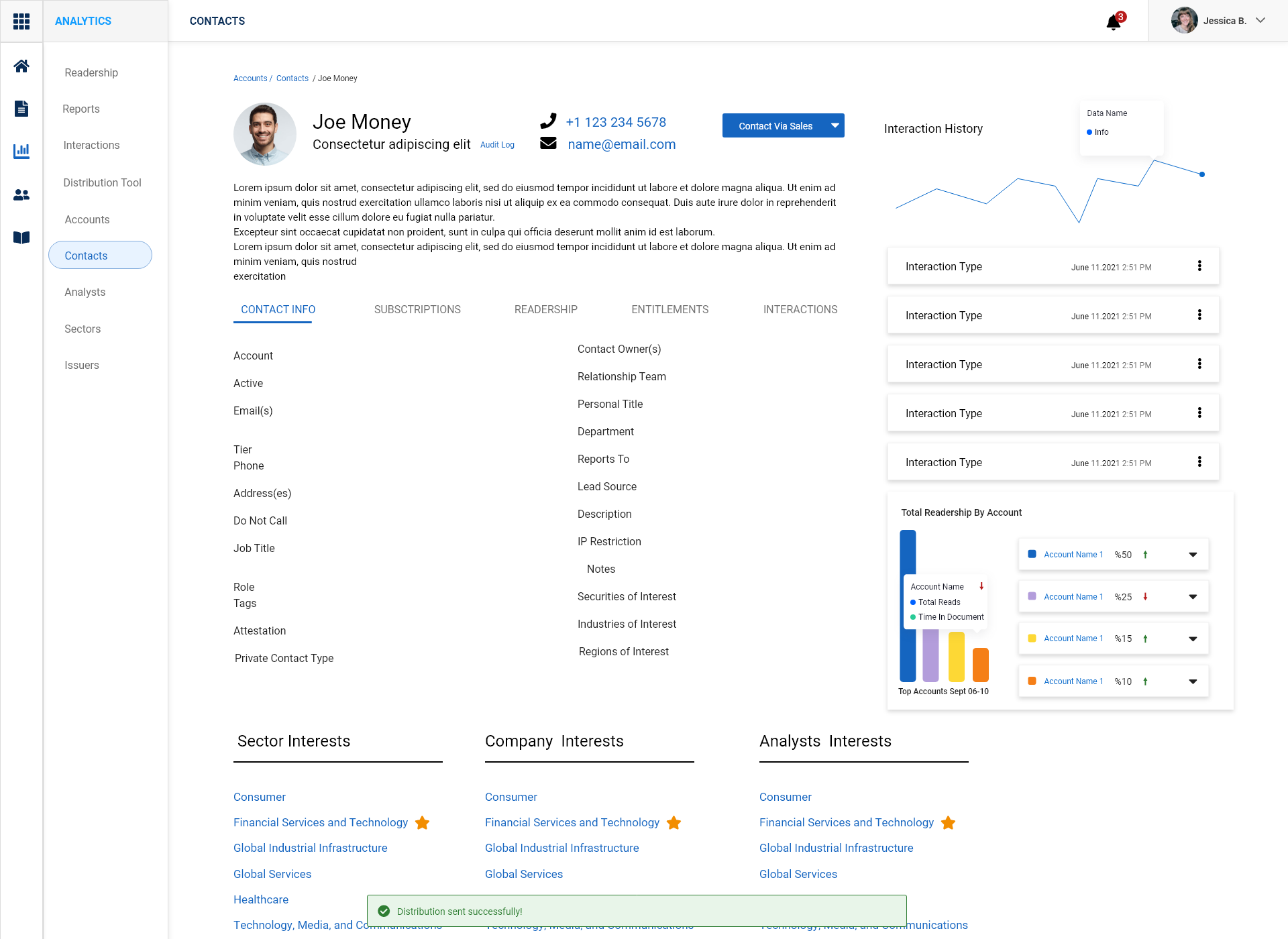Toggle the star on Sector Financial Services

(x=422, y=822)
